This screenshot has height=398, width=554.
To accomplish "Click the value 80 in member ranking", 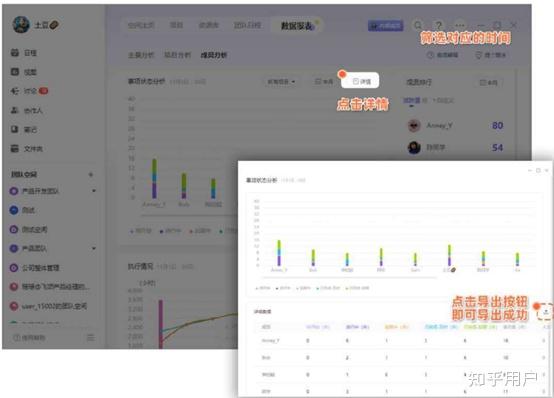I will [x=497, y=125].
